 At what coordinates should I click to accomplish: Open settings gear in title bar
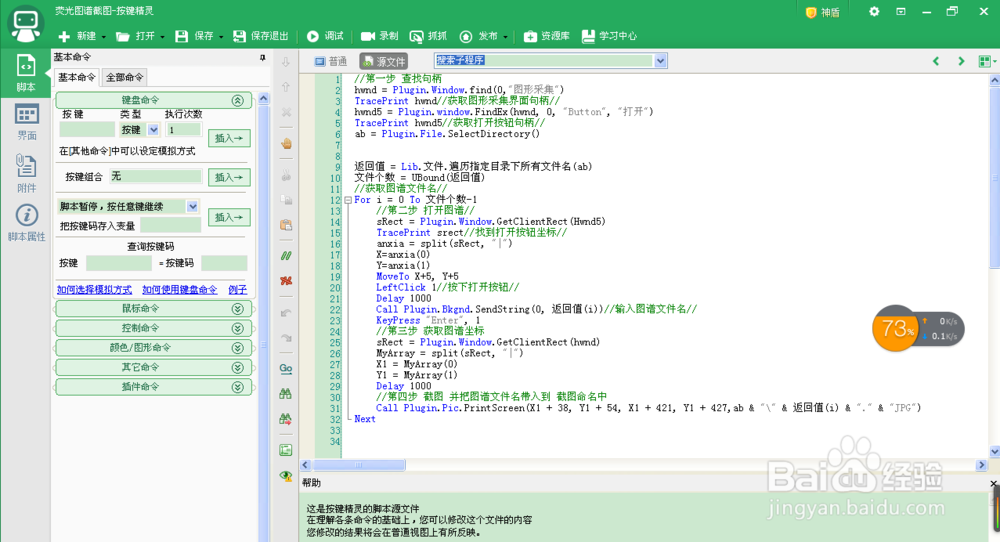pos(874,11)
